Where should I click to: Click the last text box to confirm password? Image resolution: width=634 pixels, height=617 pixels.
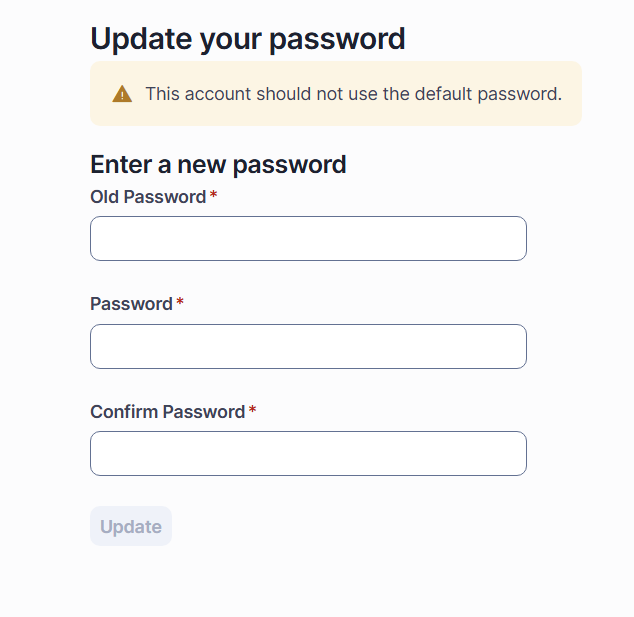click(x=308, y=453)
